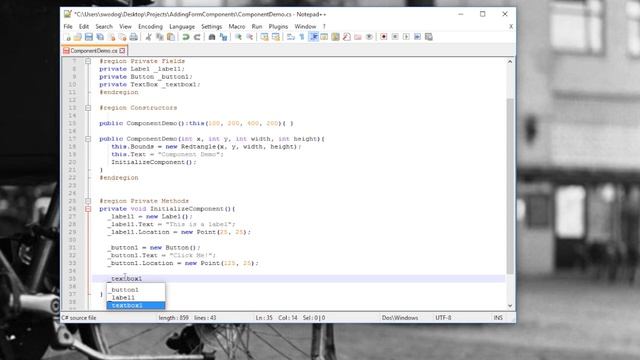
Task: Open the Plugins menu
Action: pyautogui.click(x=278, y=27)
